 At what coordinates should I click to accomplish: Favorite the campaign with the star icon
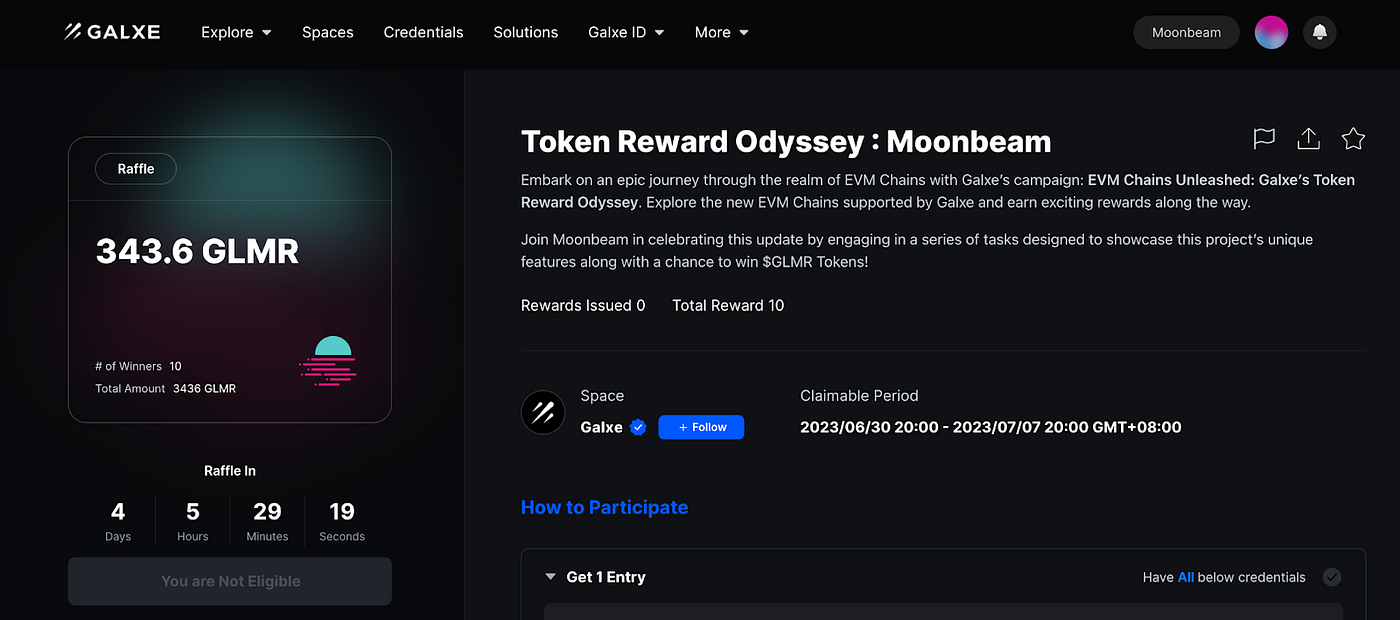[x=1353, y=139]
